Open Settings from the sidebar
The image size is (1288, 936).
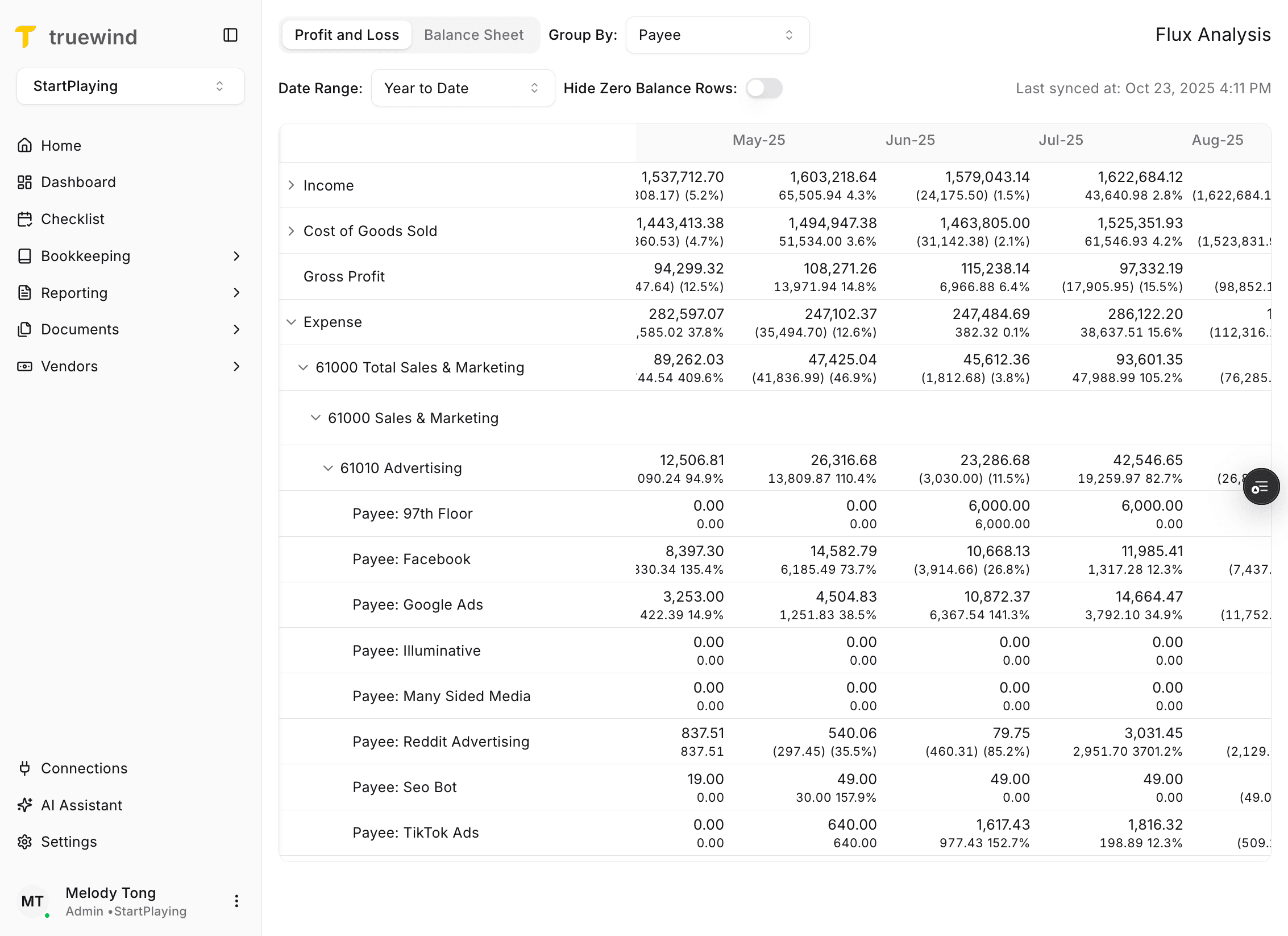point(69,842)
